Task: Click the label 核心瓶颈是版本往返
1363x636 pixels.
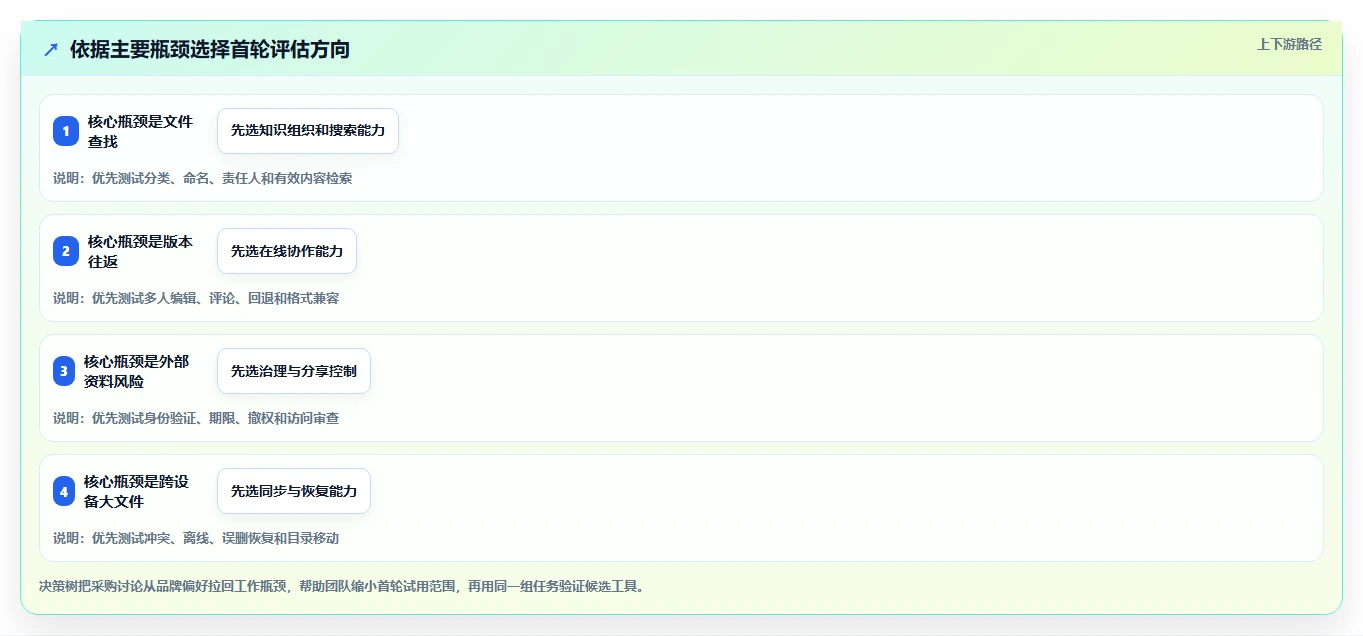Action: tap(140, 251)
